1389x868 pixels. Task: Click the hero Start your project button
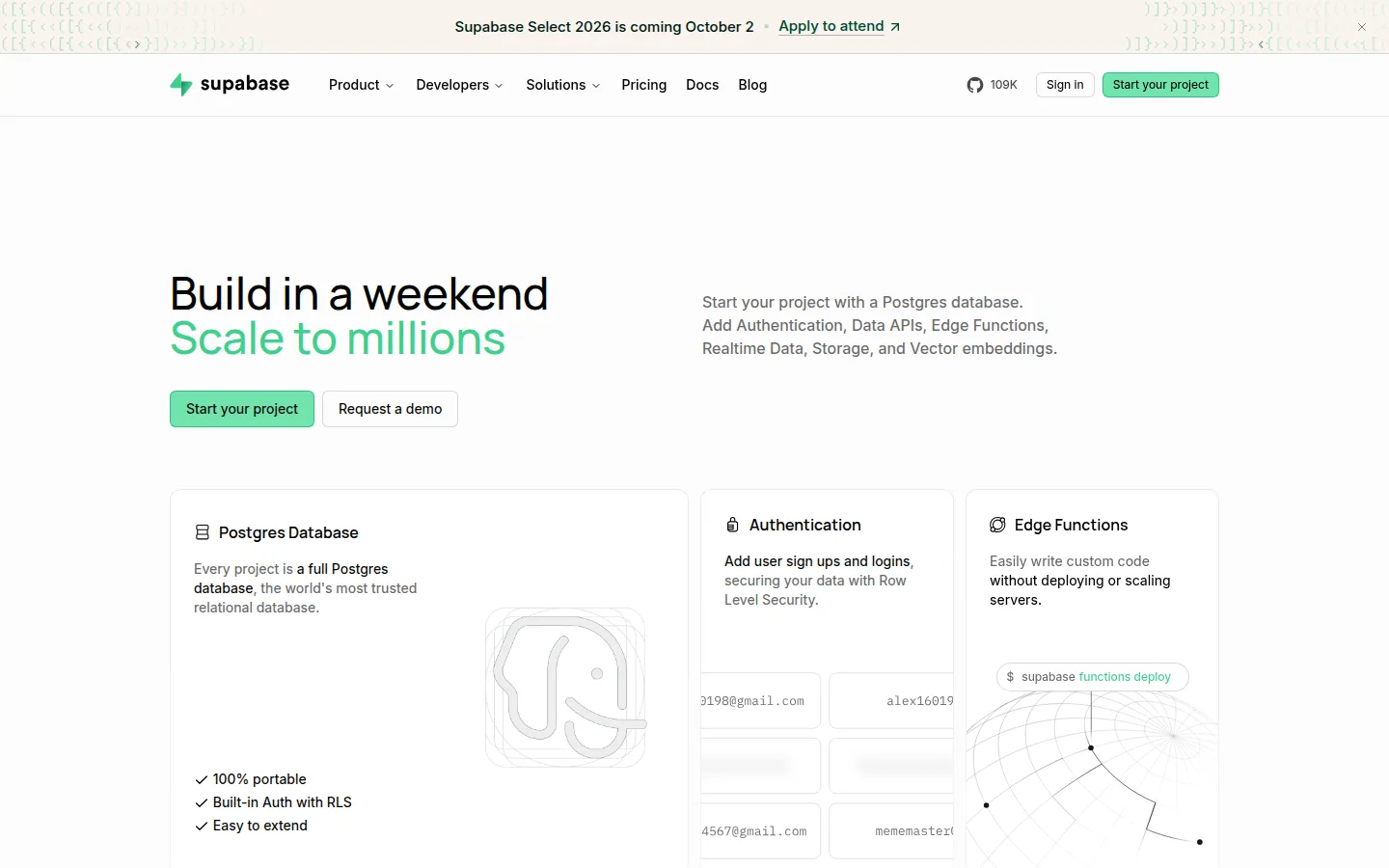242,409
